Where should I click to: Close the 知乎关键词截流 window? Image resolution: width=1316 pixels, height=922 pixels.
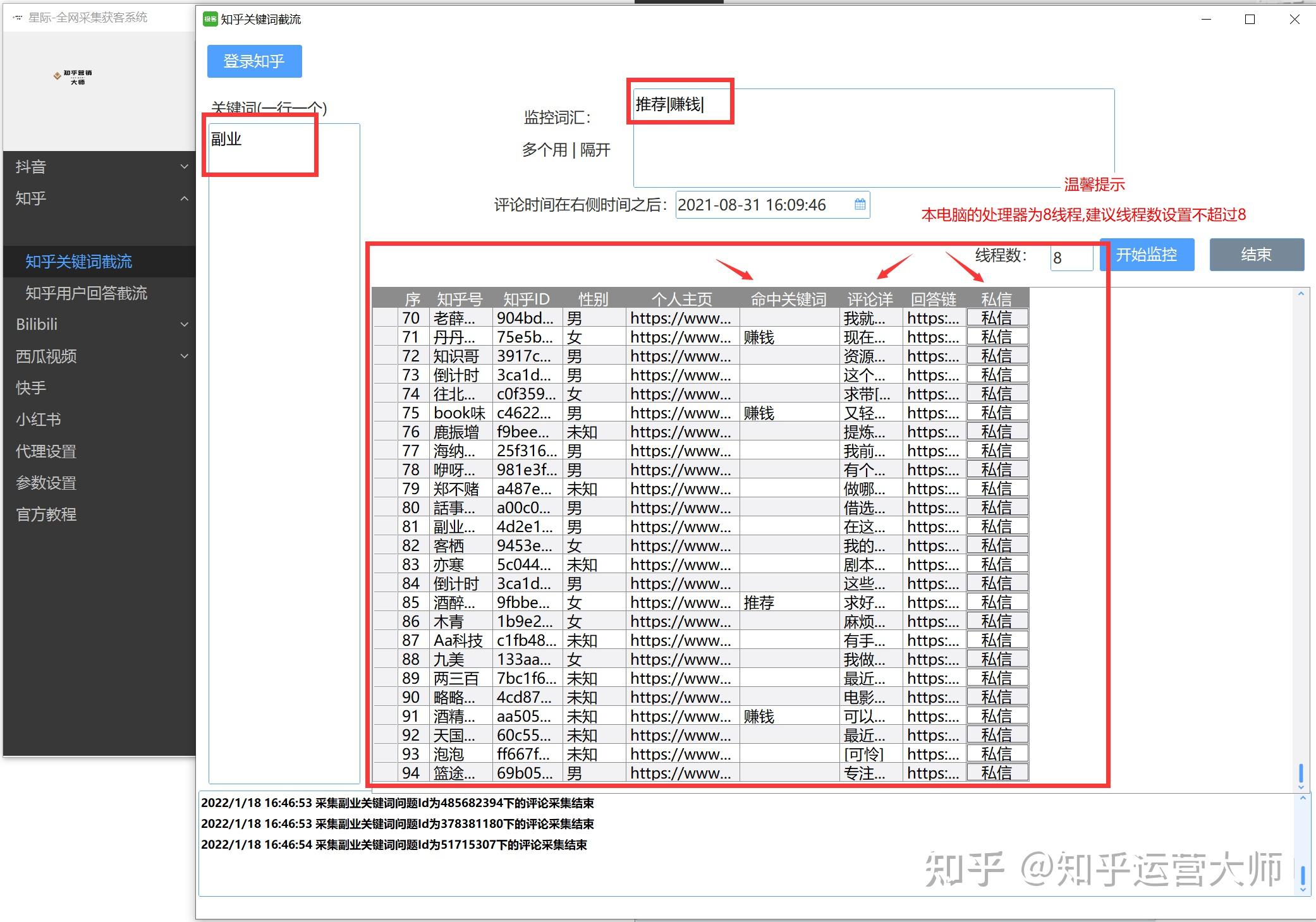tap(1294, 20)
